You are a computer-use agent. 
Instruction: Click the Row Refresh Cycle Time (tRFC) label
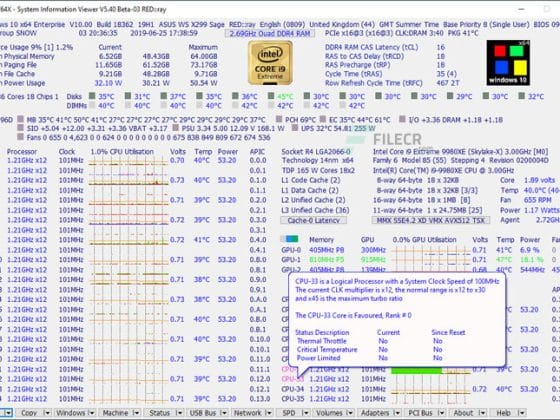coord(374,83)
